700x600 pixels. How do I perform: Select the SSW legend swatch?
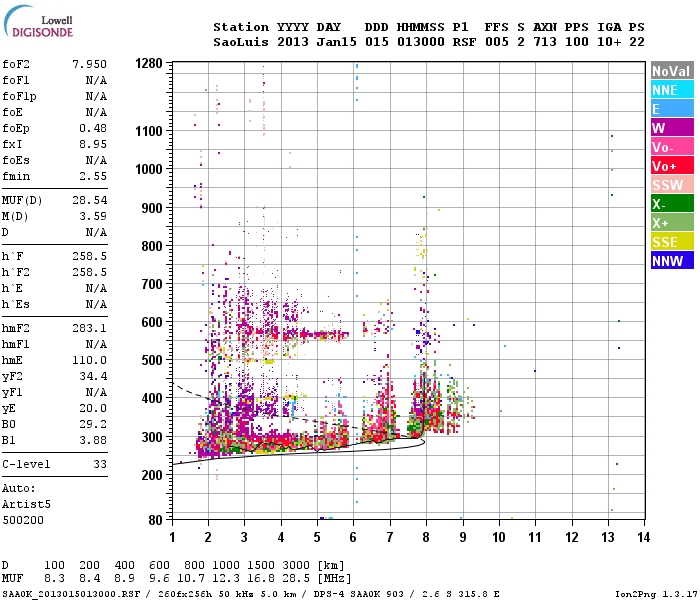672,185
